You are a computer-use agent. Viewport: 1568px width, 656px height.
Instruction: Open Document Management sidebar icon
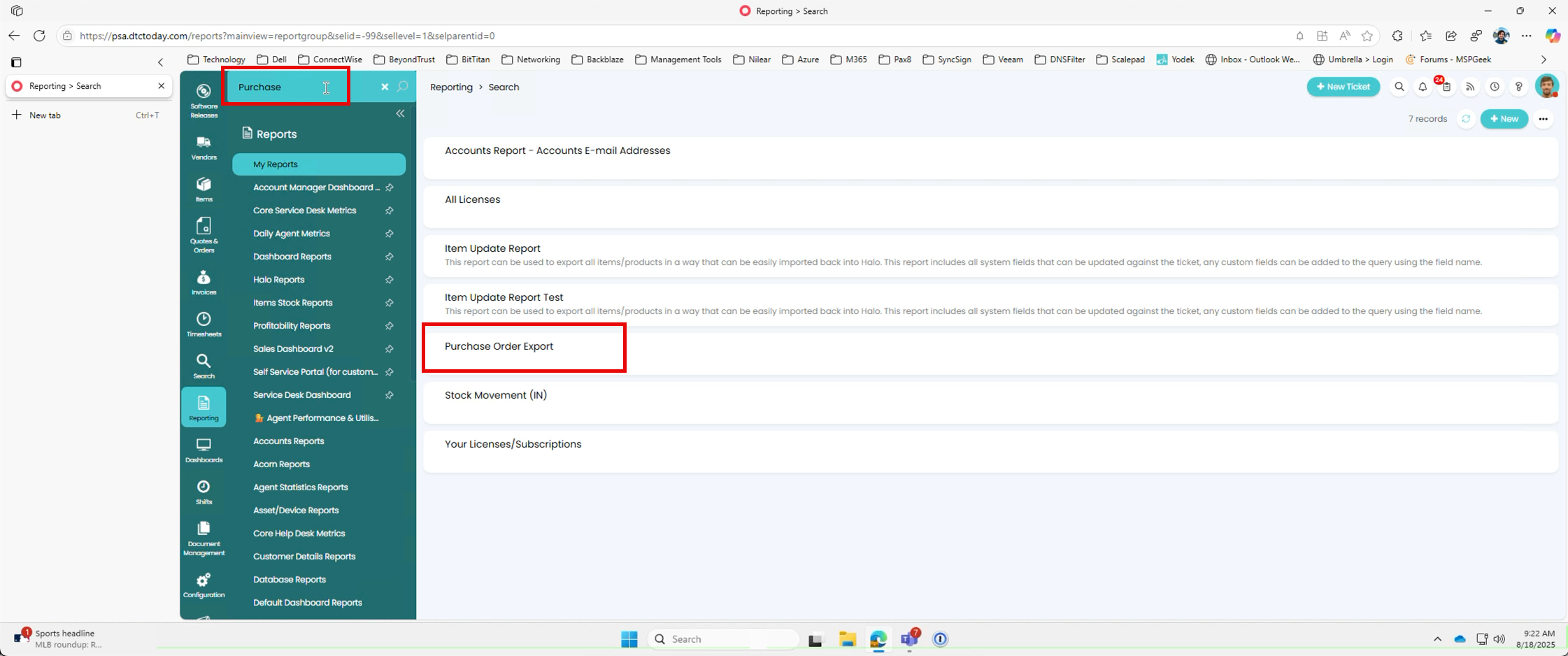pyautogui.click(x=204, y=539)
